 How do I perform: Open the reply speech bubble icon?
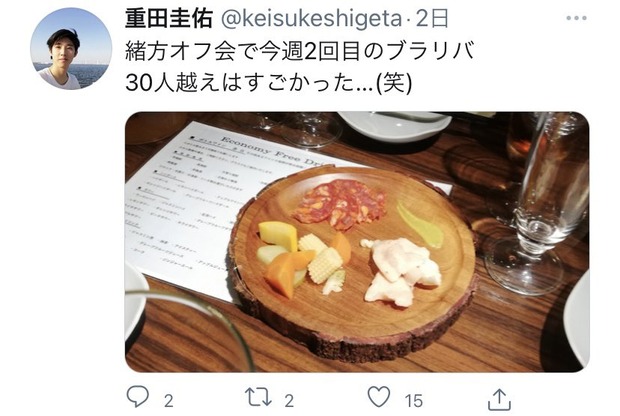(x=138, y=397)
